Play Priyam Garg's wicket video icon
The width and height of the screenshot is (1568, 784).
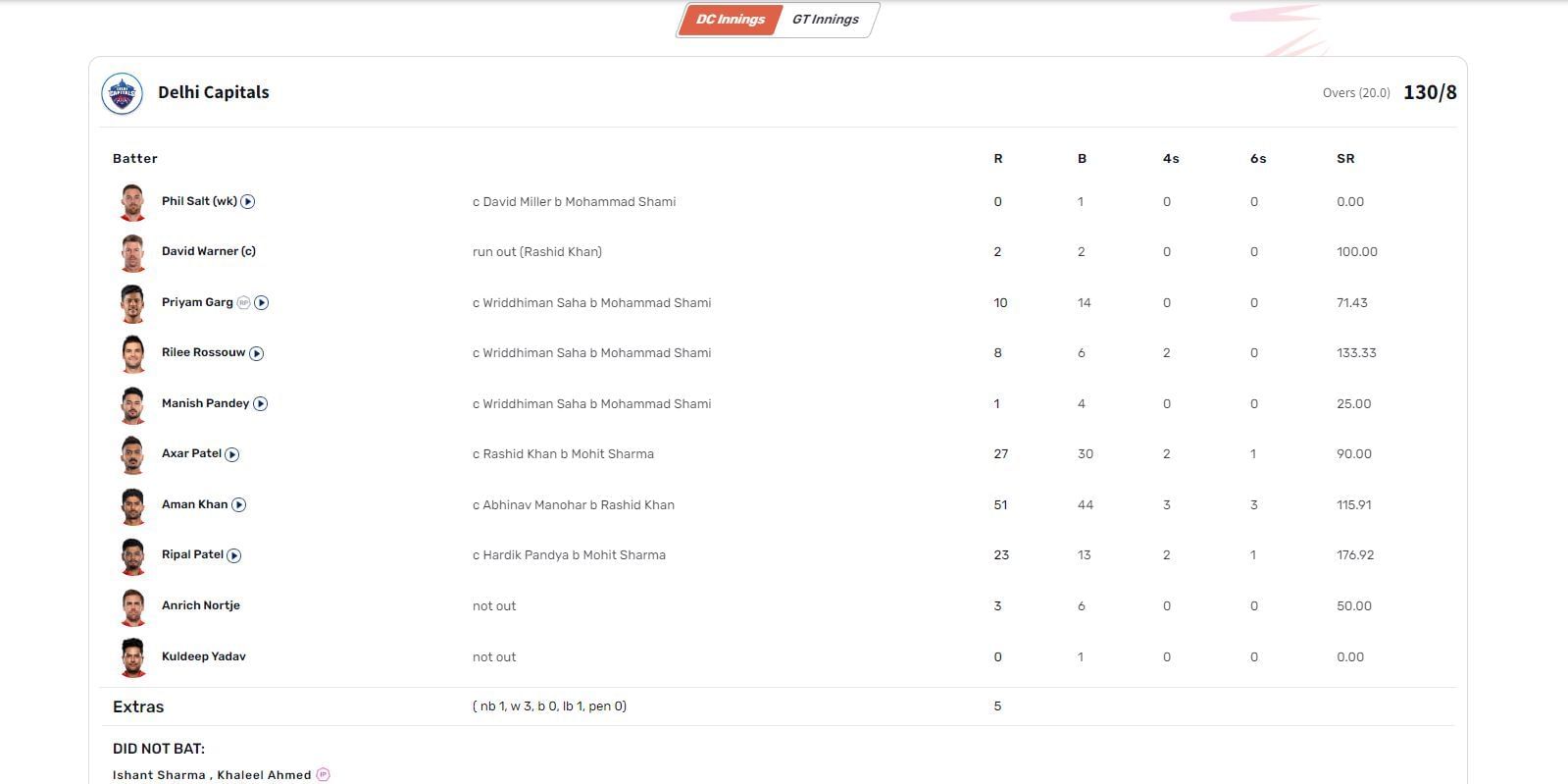click(262, 303)
